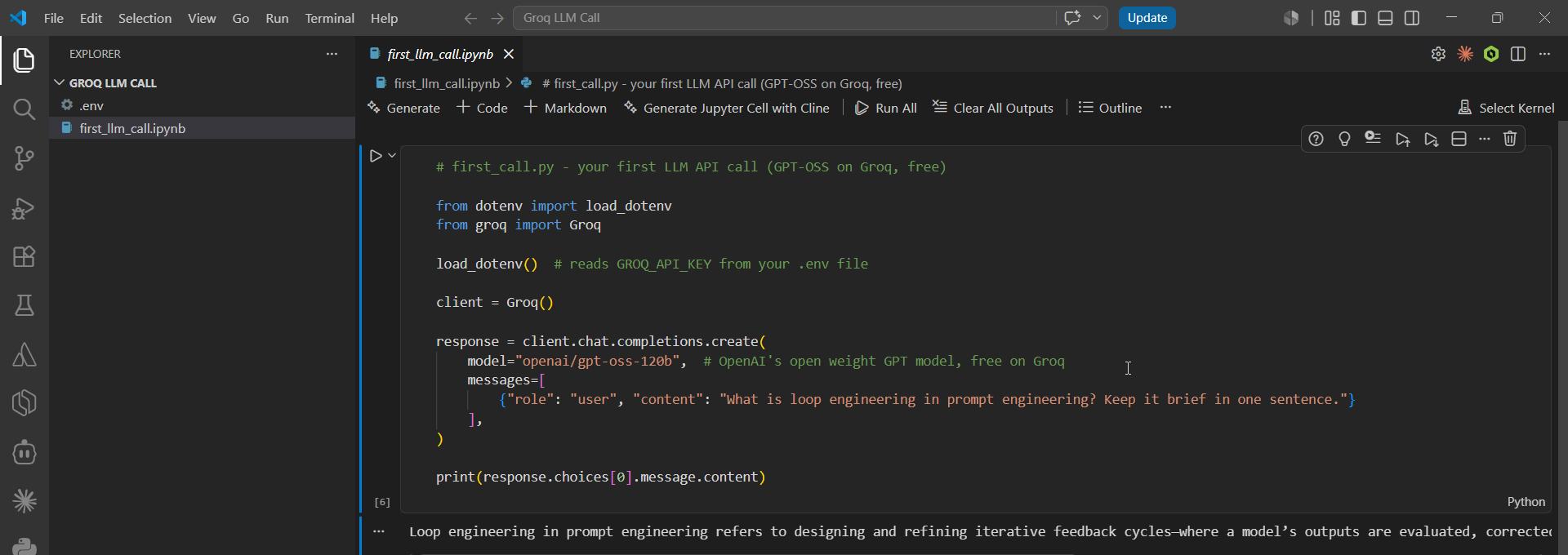Viewport: 1568px width, 555px height.
Task: Click the cell lightbulb icon
Action: [x=1344, y=139]
